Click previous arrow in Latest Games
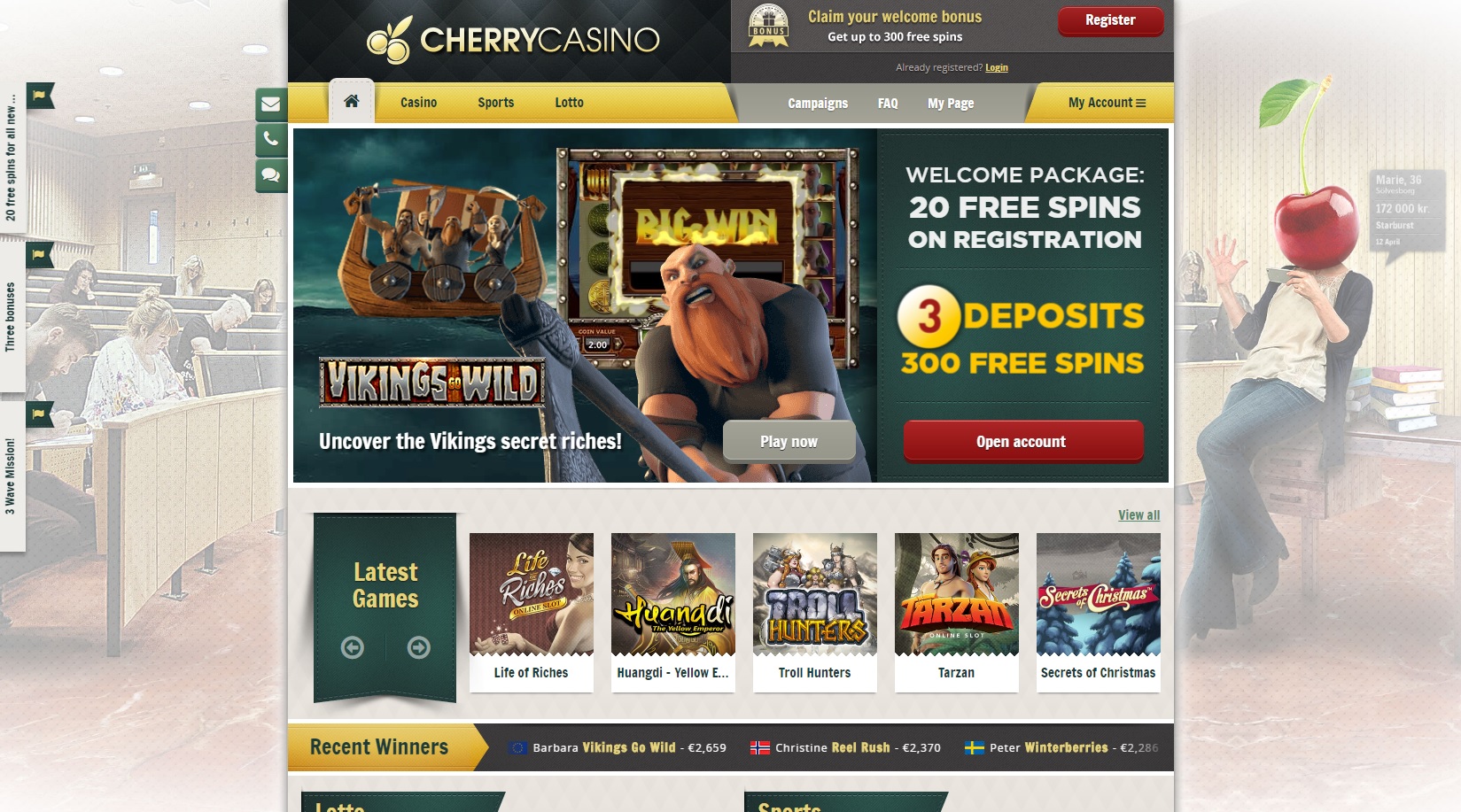Image resolution: width=1461 pixels, height=812 pixels. pyautogui.click(x=353, y=647)
